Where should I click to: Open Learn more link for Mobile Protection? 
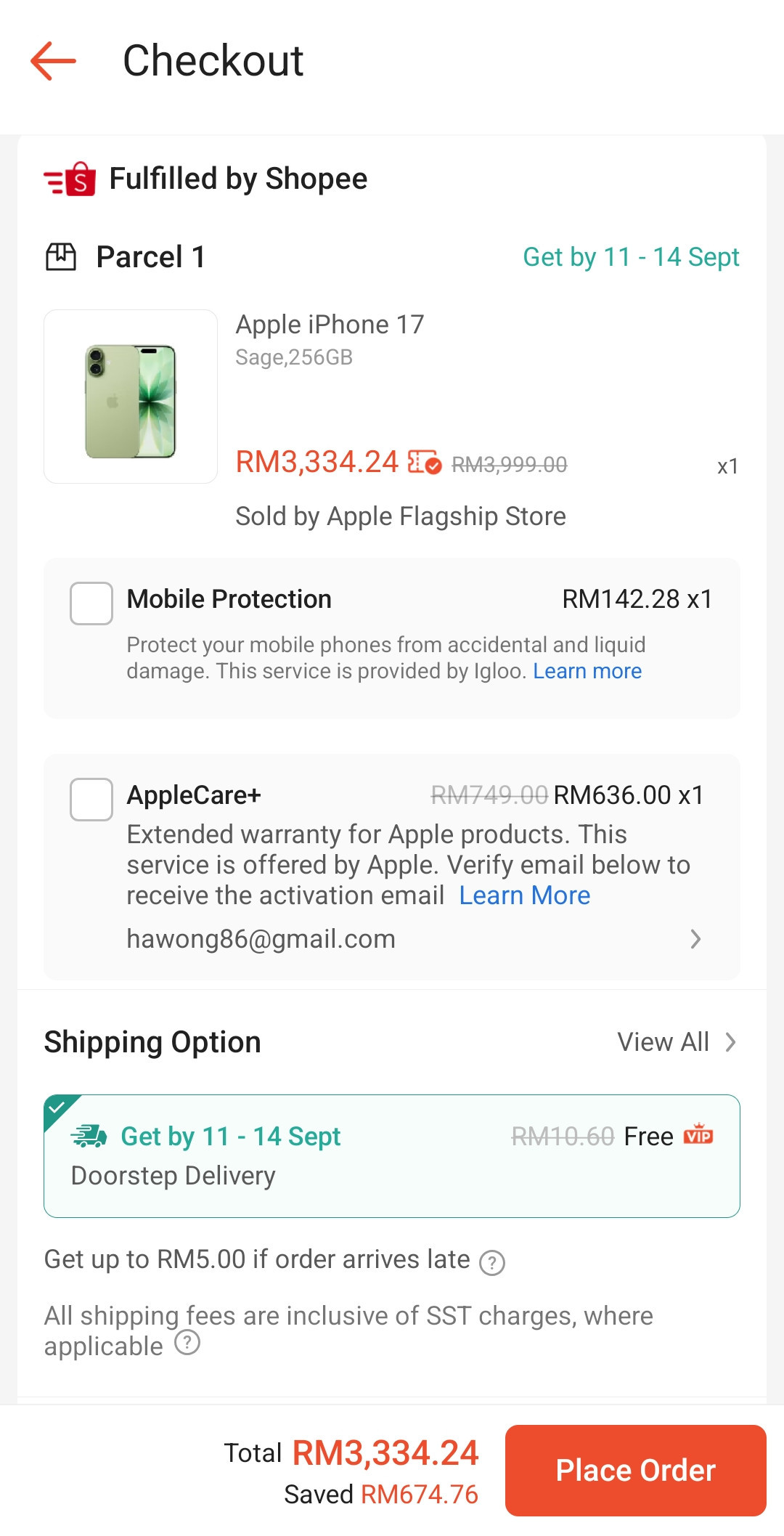tap(587, 671)
